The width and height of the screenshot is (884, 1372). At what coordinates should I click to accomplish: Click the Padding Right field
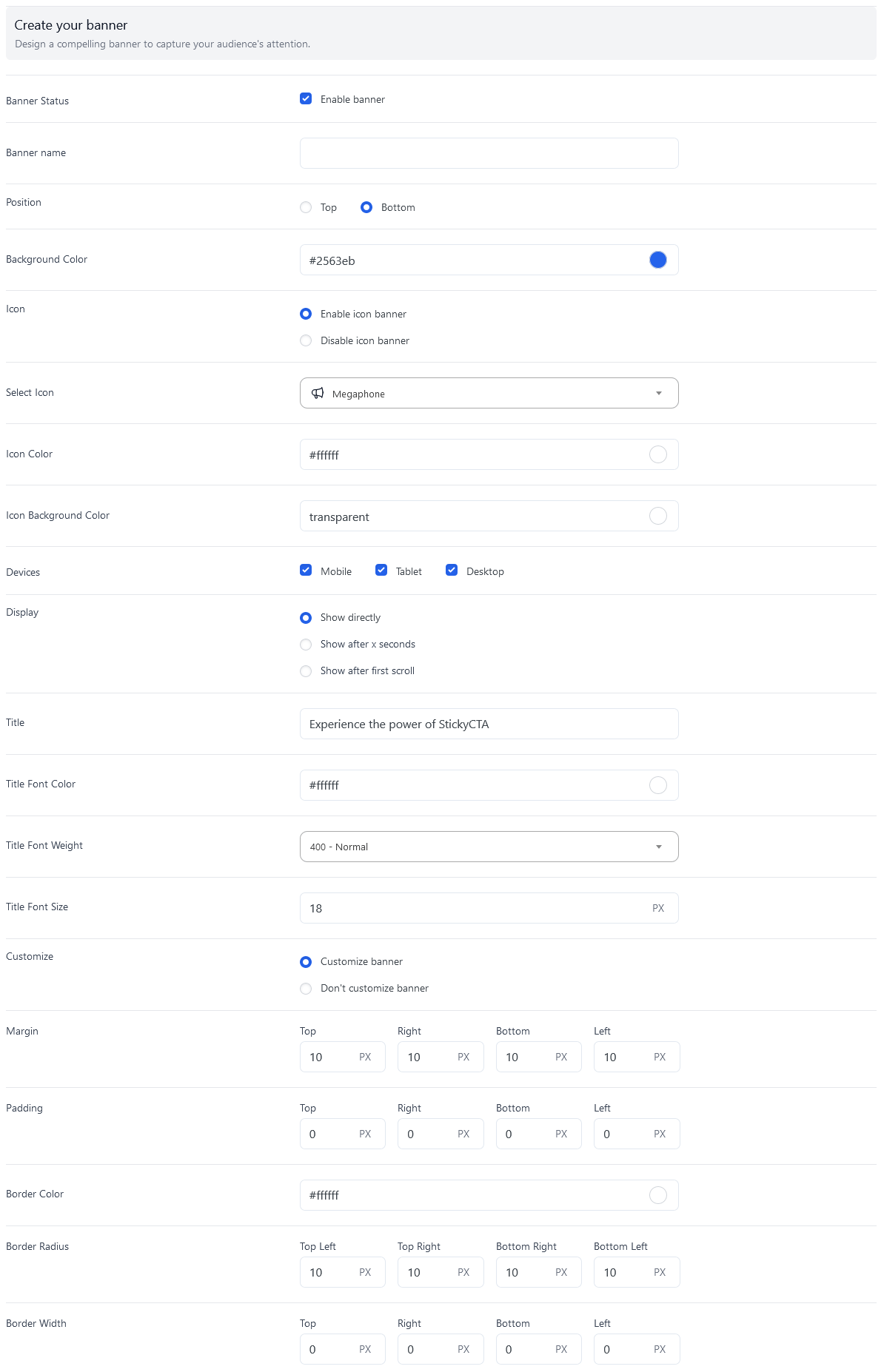point(441,1134)
